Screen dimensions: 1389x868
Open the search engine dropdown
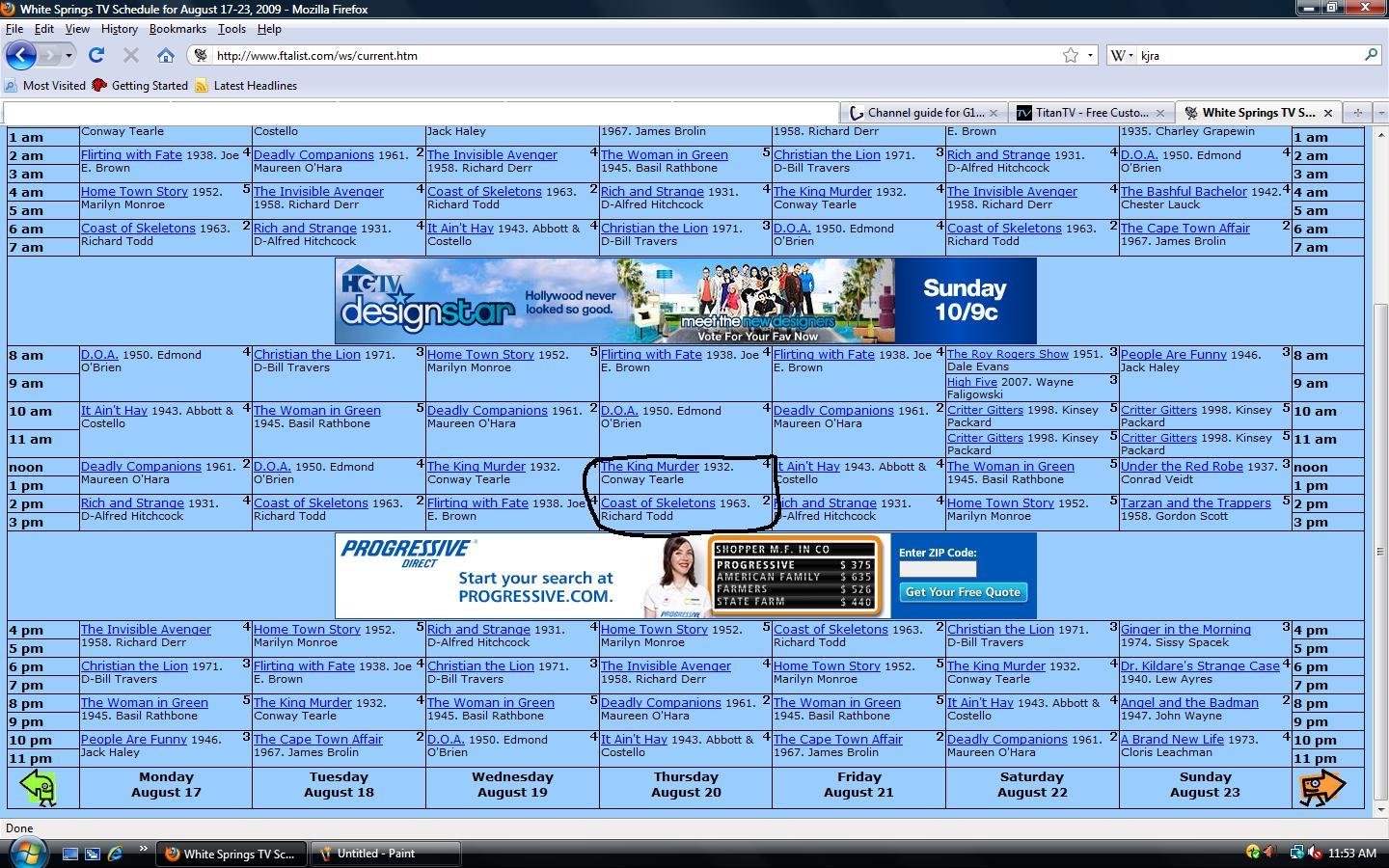tap(1123, 55)
